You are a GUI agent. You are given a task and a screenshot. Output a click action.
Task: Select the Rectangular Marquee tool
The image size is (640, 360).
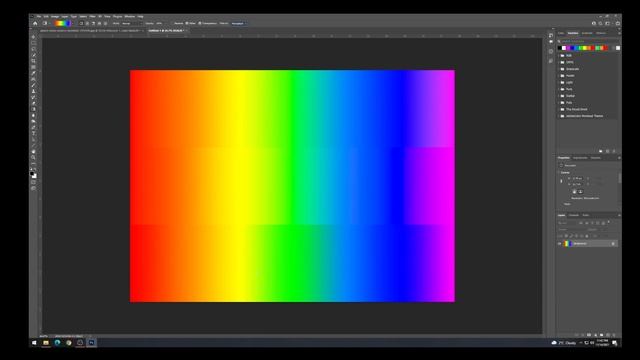click(x=33, y=43)
